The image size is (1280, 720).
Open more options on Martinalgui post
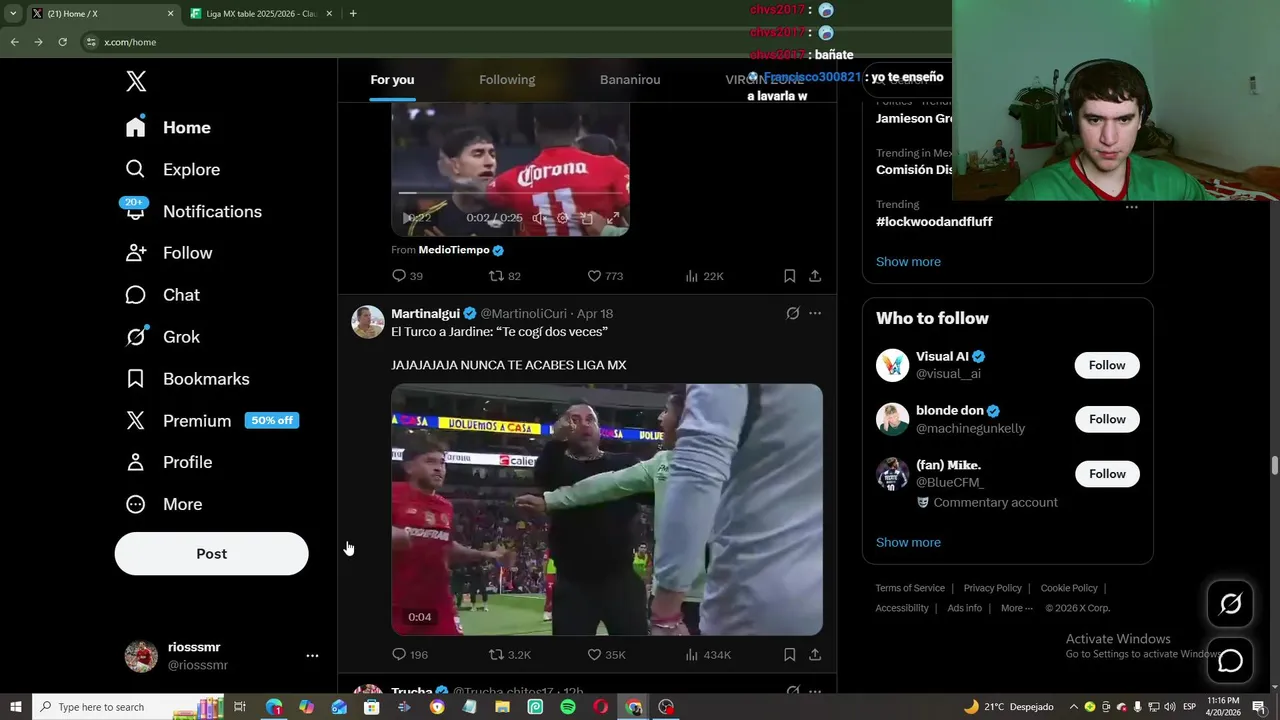coord(815,313)
